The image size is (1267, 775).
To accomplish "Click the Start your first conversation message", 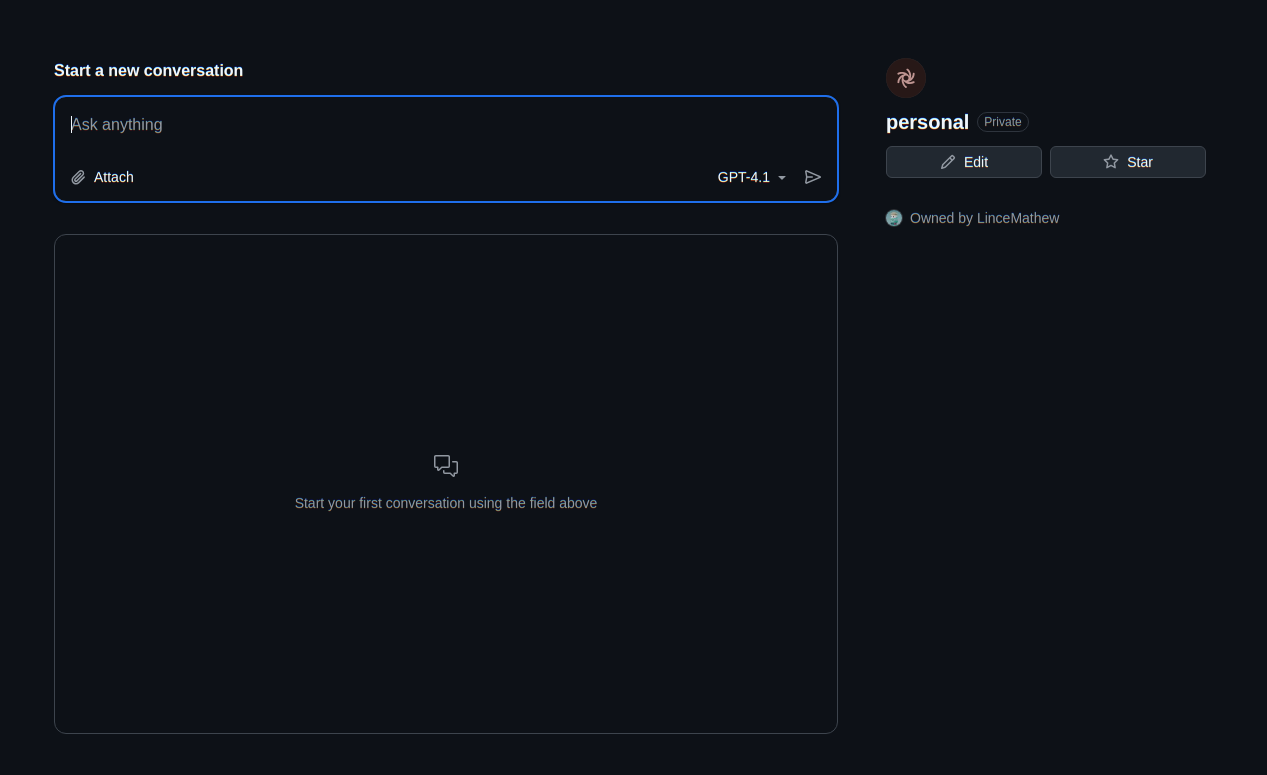I will 446,503.
